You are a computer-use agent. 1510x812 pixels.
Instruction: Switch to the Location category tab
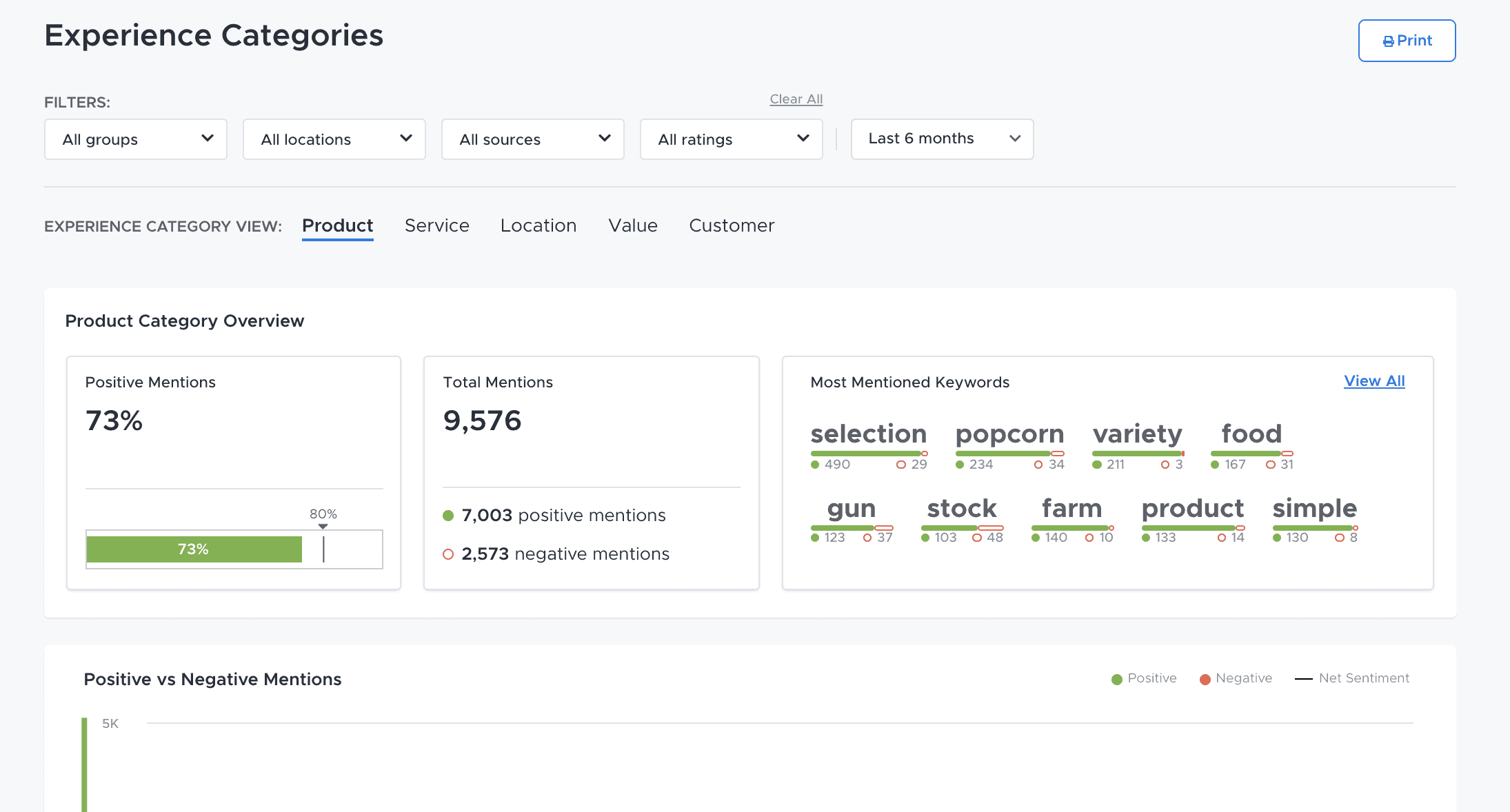click(538, 226)
